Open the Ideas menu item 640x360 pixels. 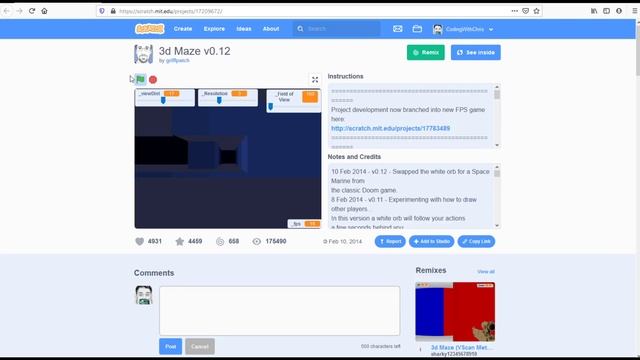pyautogui.click(x=244, y=29)
